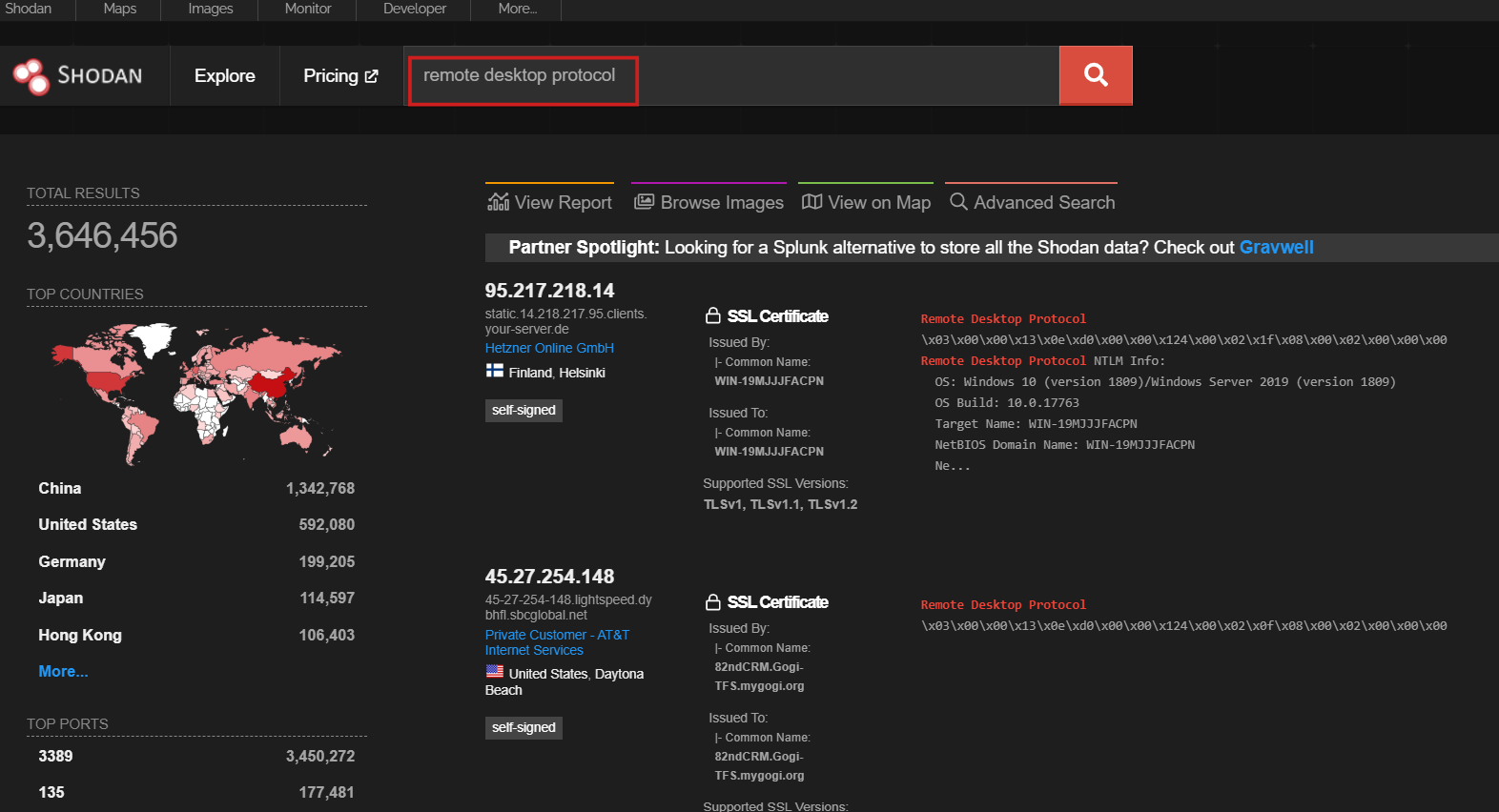The width and height of the screenshot is (1499, 812).
Task: Click the OS Build 10.0.17763 line
Action: 1007,402
